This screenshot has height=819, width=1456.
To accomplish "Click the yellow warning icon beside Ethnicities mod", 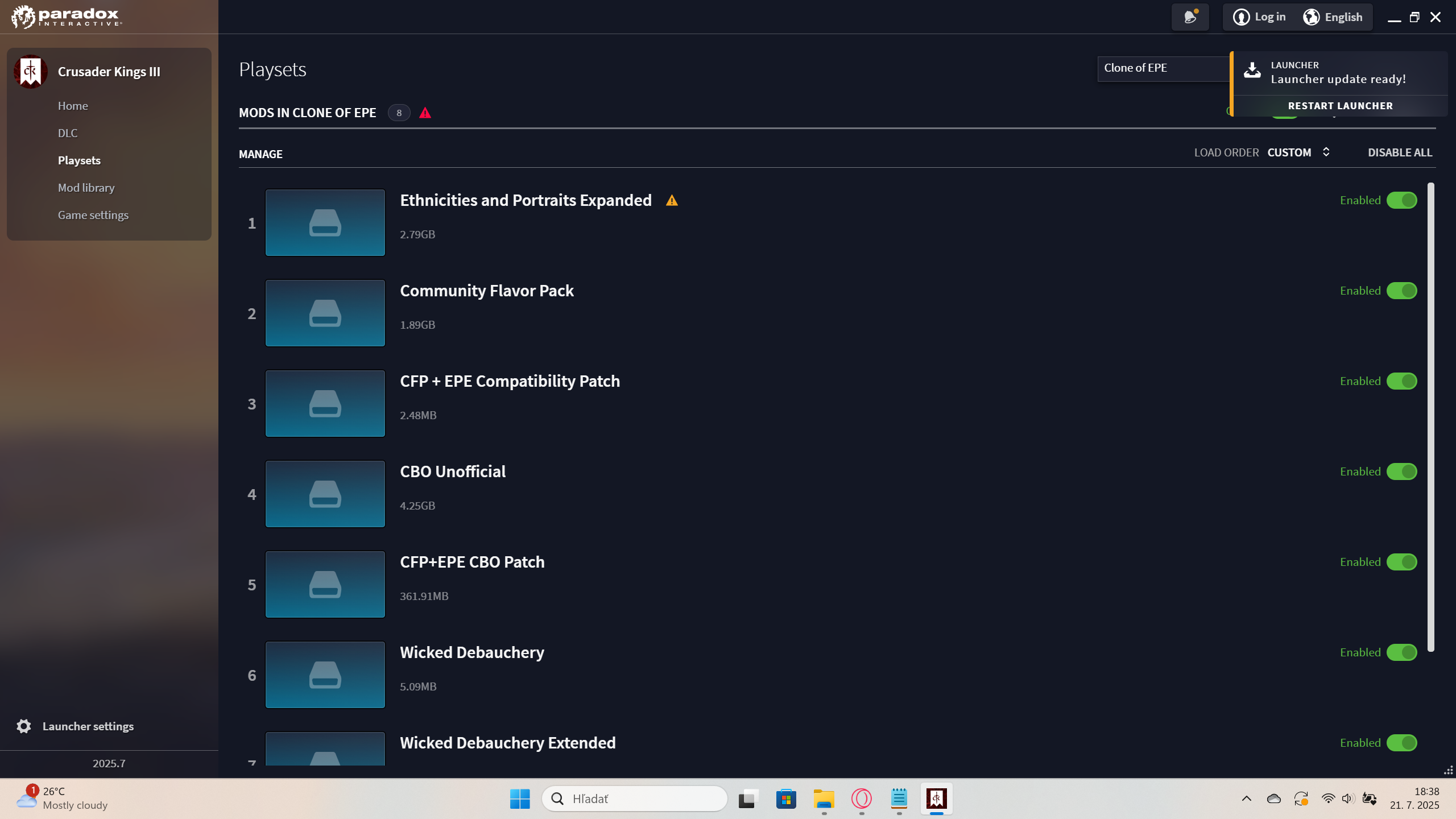I will click(x=672, y=200).
